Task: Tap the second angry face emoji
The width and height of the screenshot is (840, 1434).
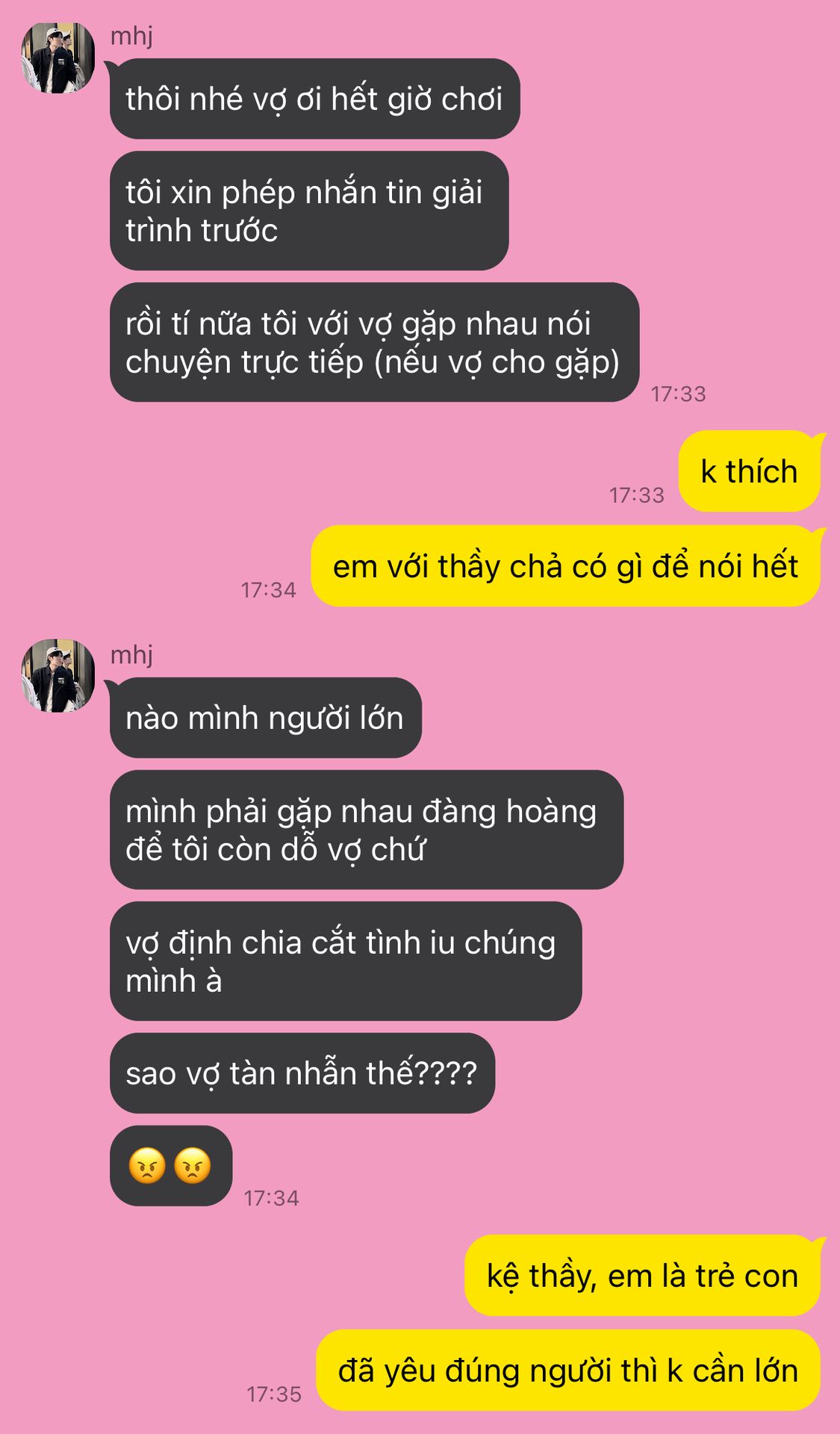Action: click(193, 1166)
